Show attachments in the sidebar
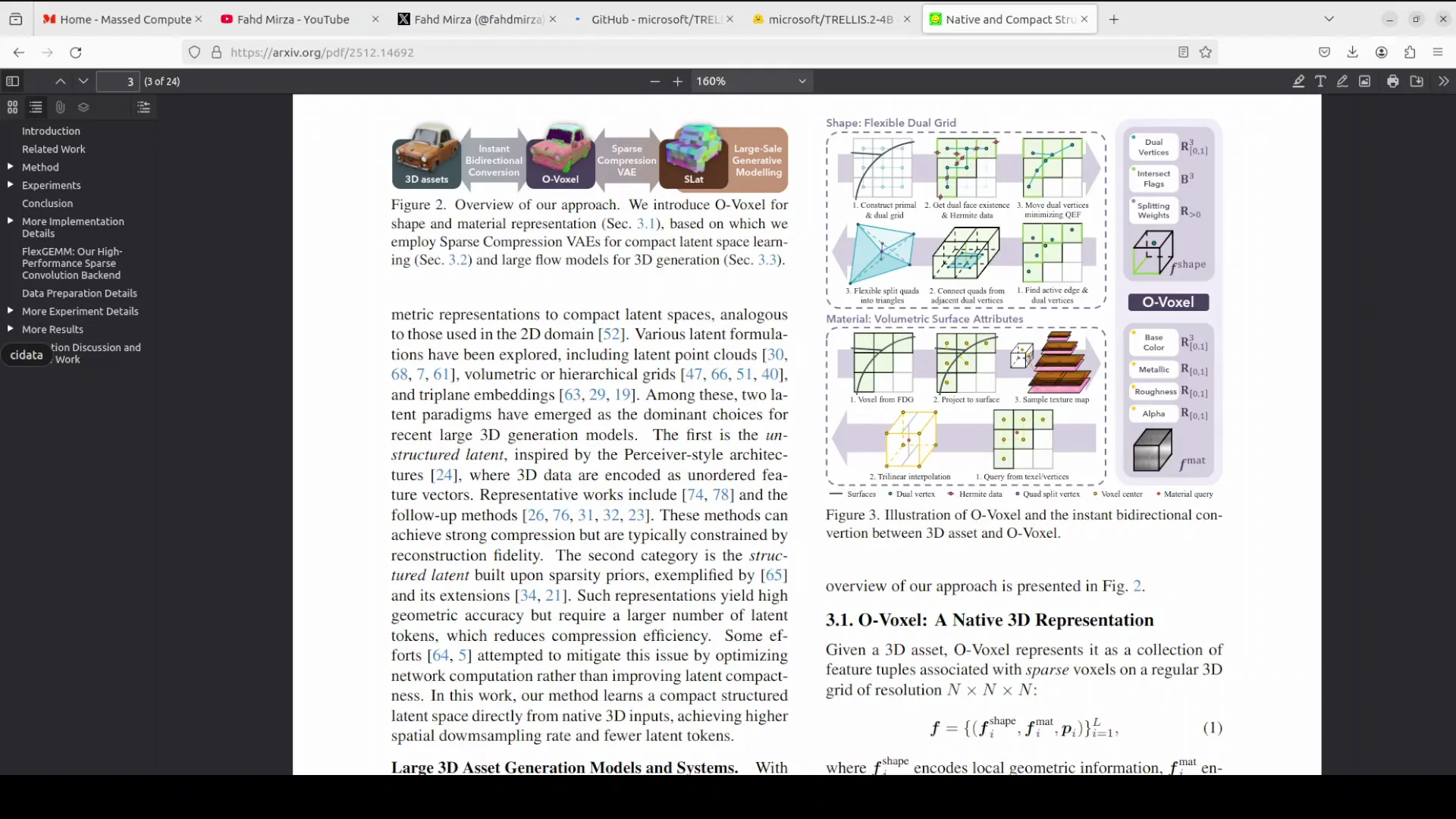The height and width of the screenshot is (819, 1456). coord(61,108)
